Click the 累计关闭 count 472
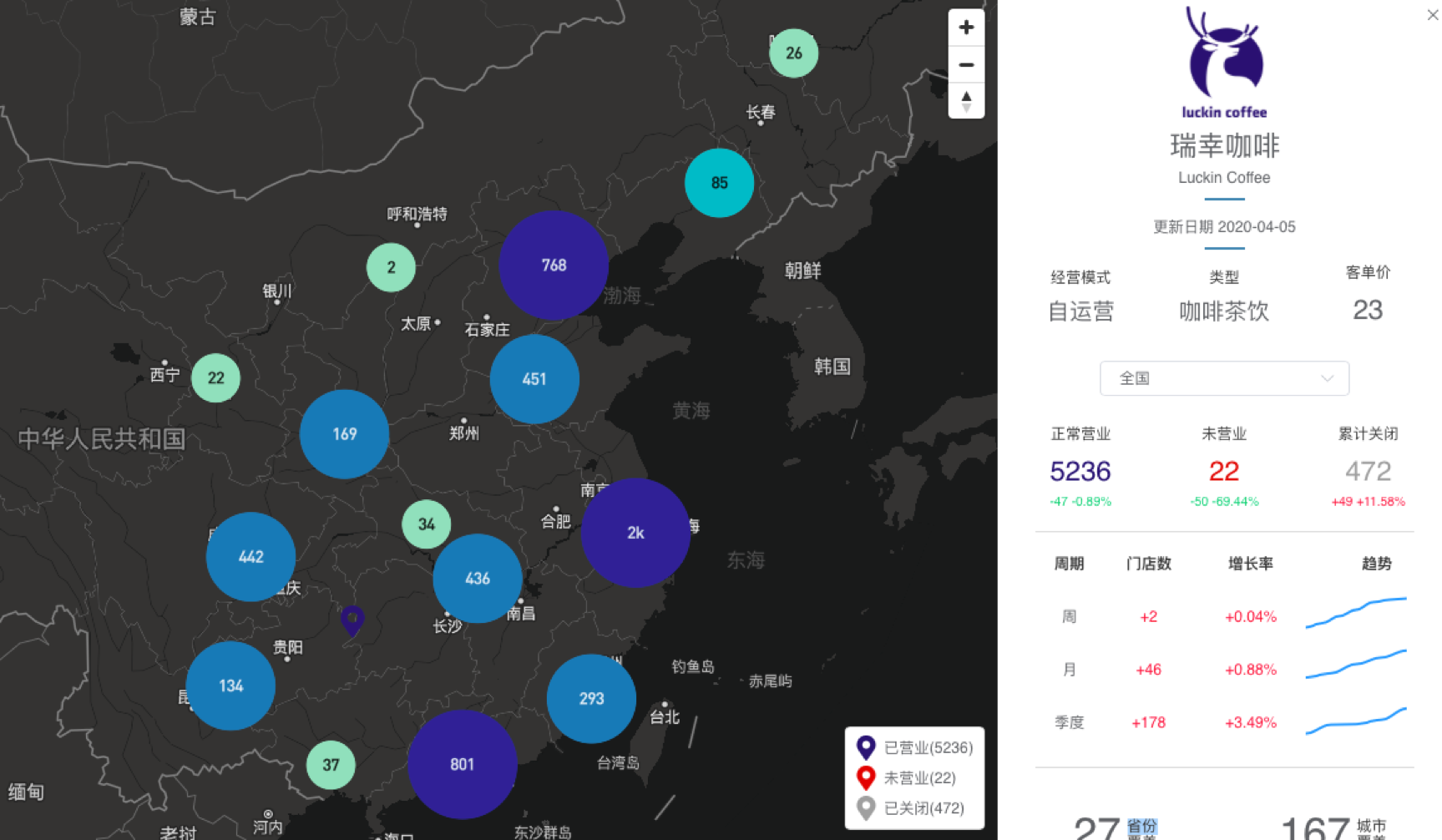Viewport: 1442px width, 840px height. point(1368,472)
